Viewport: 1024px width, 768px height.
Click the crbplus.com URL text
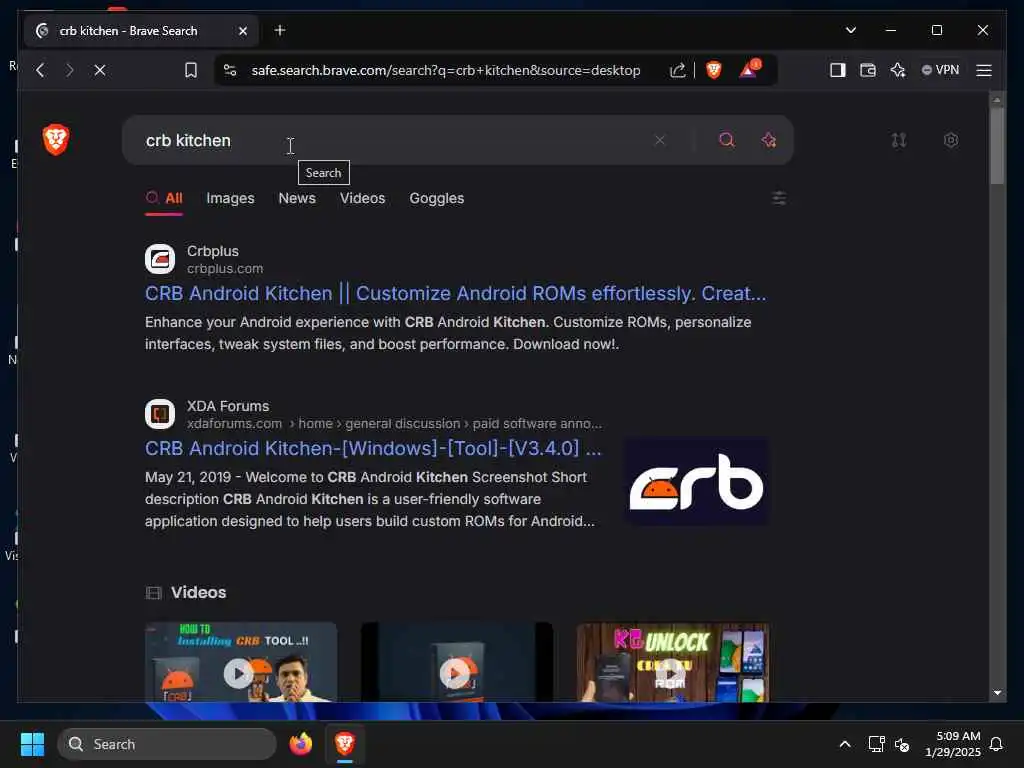[x=225, y=268]
